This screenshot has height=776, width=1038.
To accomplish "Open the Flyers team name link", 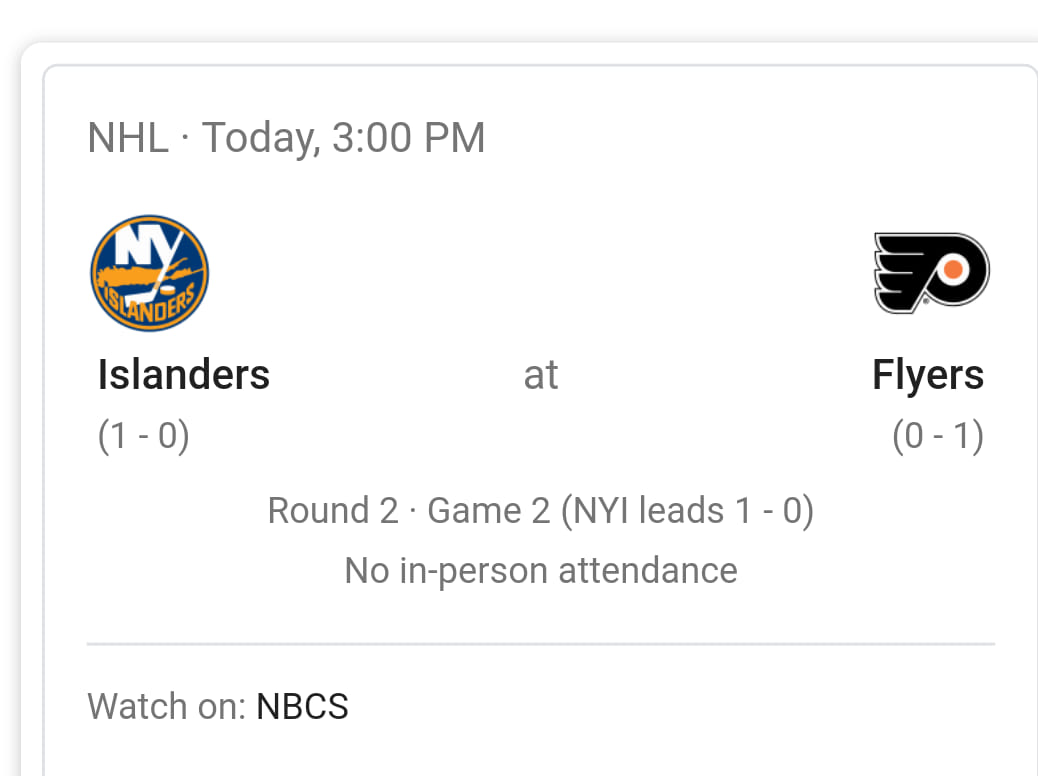I will click(928, 376).
